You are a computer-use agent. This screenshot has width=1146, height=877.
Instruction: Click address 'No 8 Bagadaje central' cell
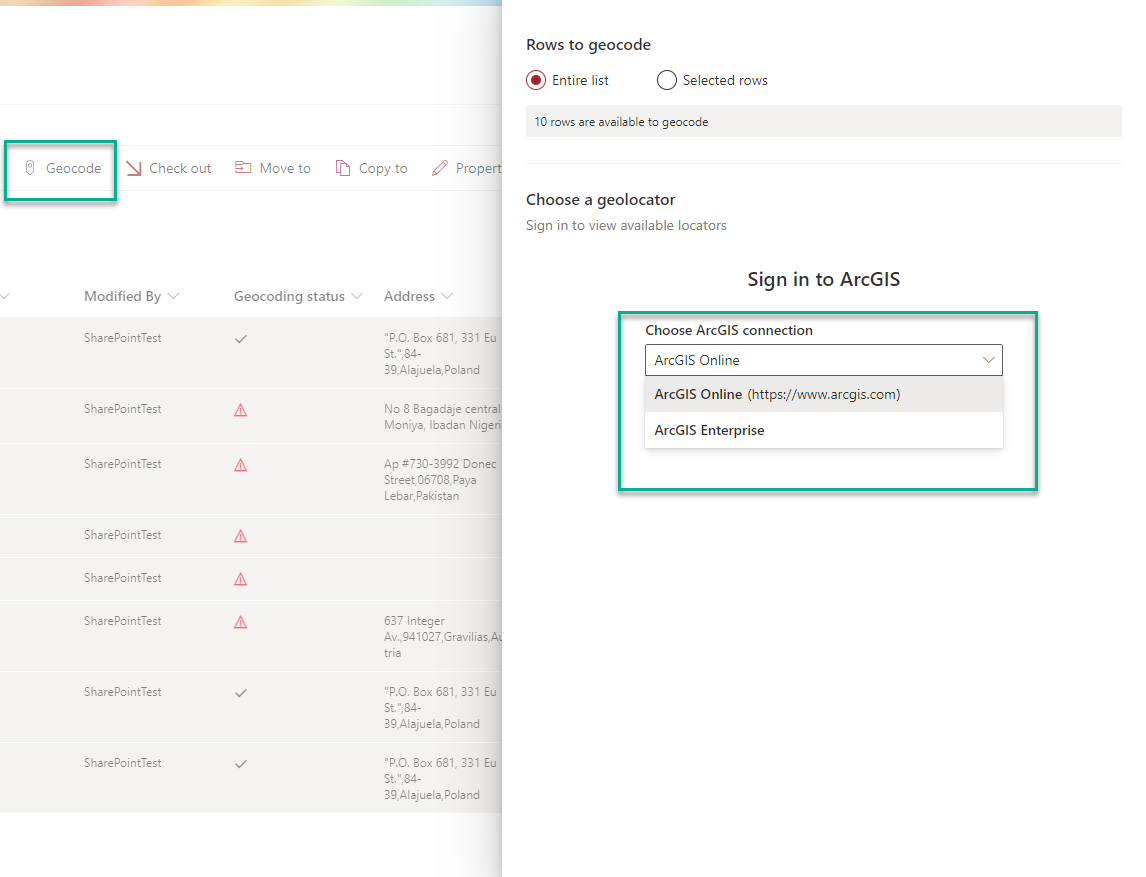click(443, 417)
